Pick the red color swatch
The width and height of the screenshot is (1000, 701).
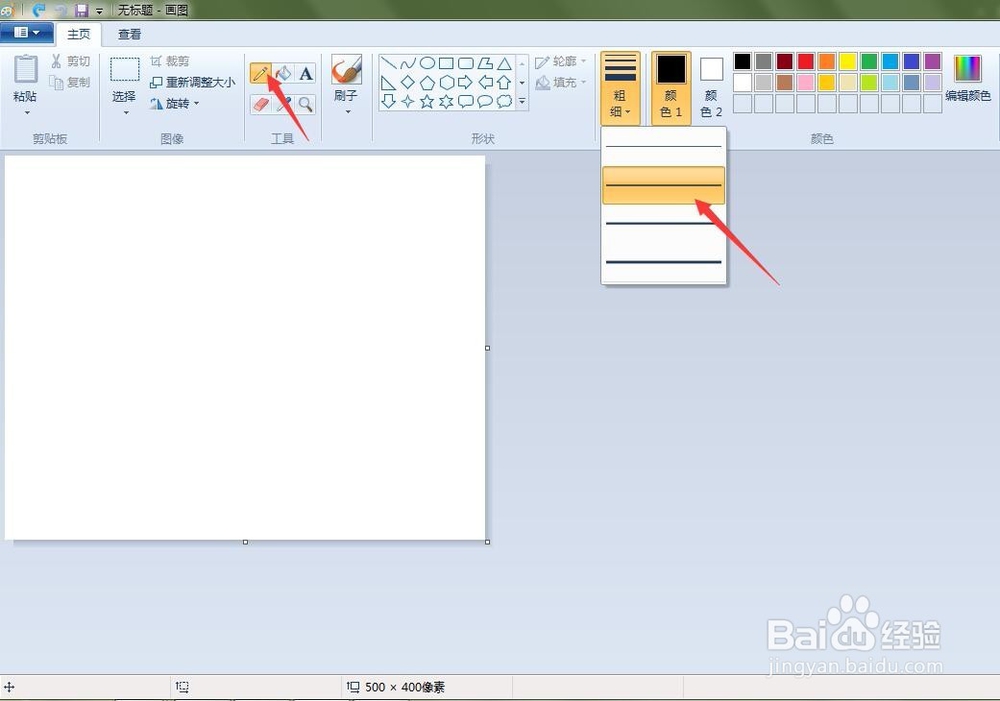pyautogui.click(x=805, y=61)
